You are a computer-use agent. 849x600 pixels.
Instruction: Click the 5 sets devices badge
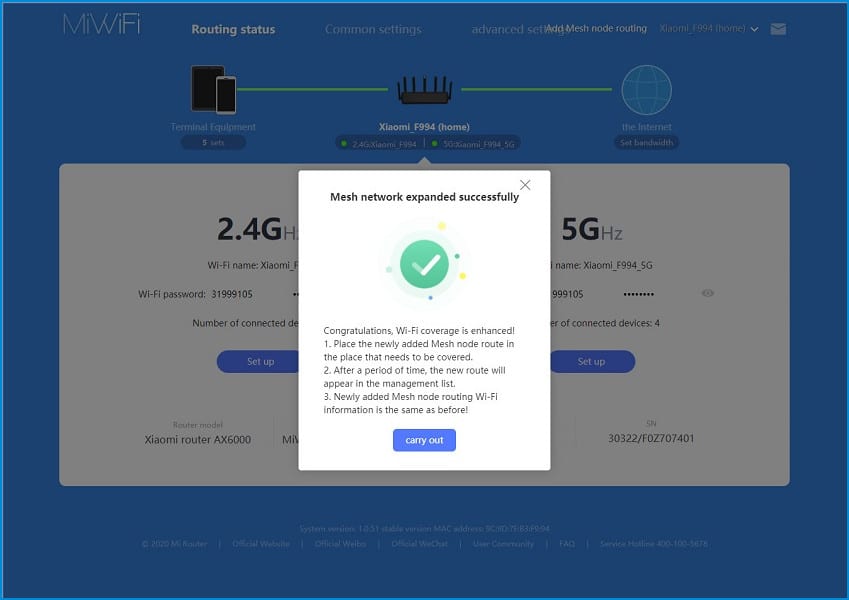point(213,143)
